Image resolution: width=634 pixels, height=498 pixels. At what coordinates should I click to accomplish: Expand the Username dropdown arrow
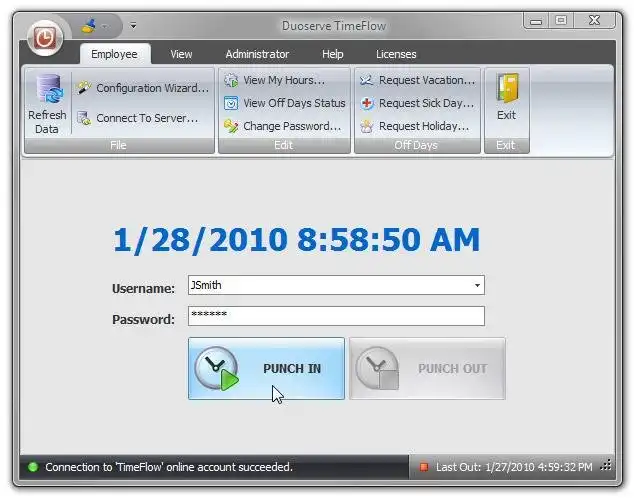(477, 285)
